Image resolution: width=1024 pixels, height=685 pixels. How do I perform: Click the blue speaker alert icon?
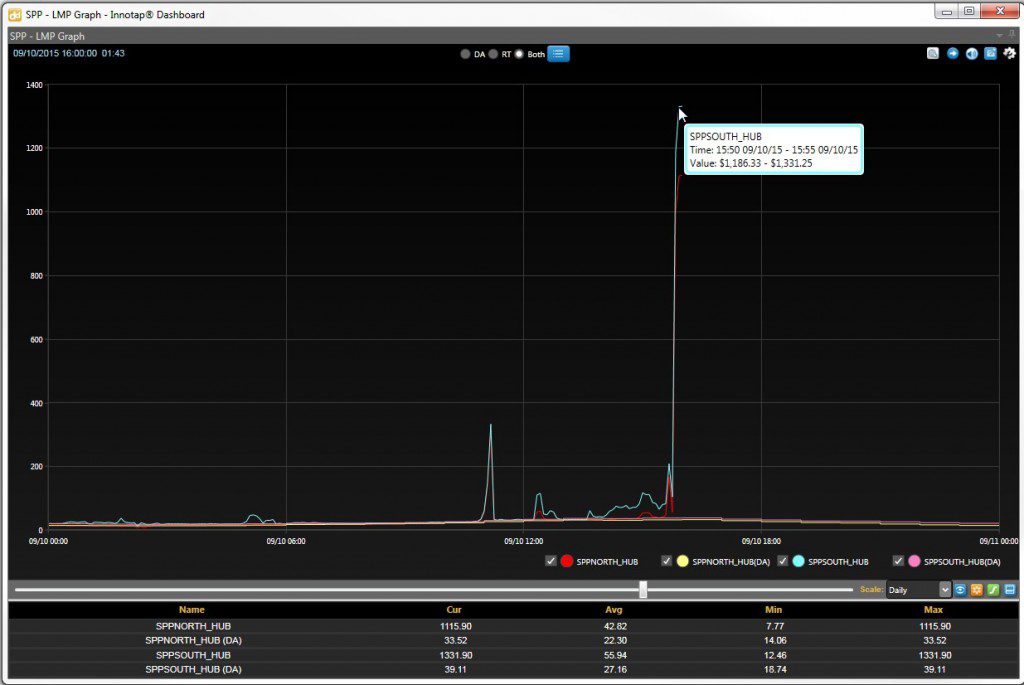point(972,53)
